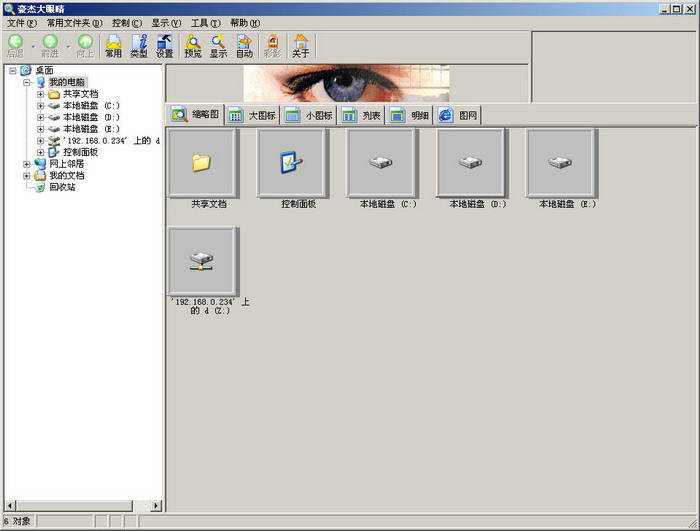This screenshot has height=531, width=700.
Task: Start 自动 (Auto) slideshow from toolbar
Action: click(x=244, y=45)
